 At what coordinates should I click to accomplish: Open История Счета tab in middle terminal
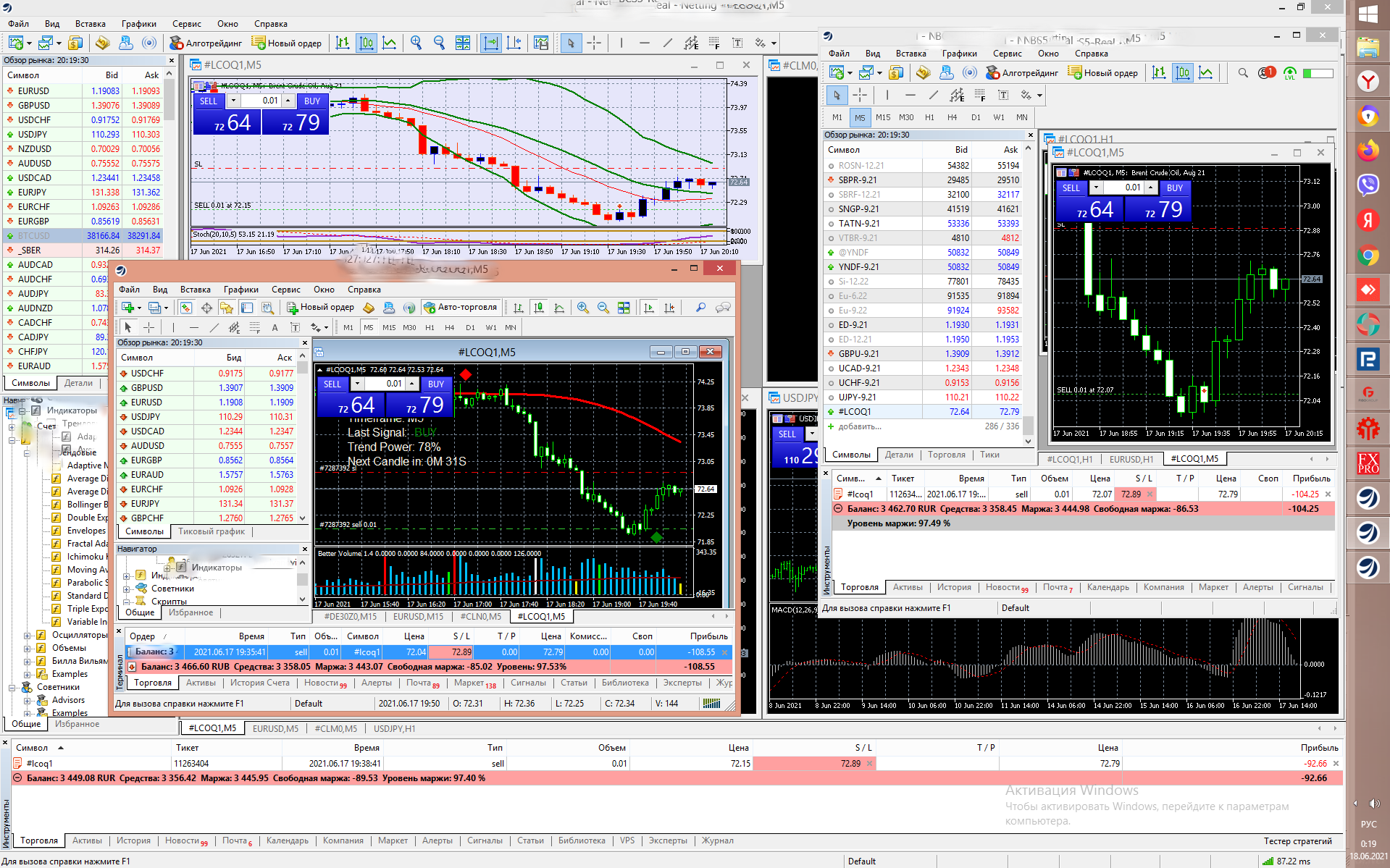click(260, 683)
